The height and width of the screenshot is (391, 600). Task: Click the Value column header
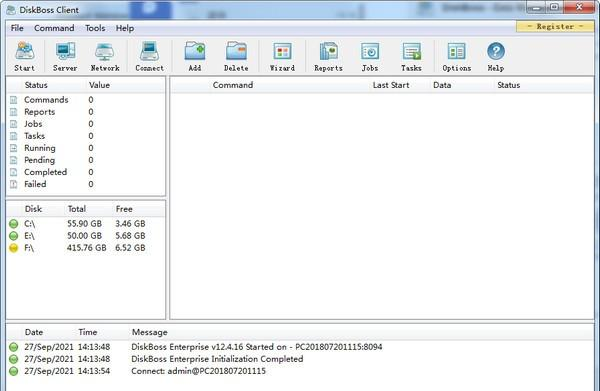(99, 85)
